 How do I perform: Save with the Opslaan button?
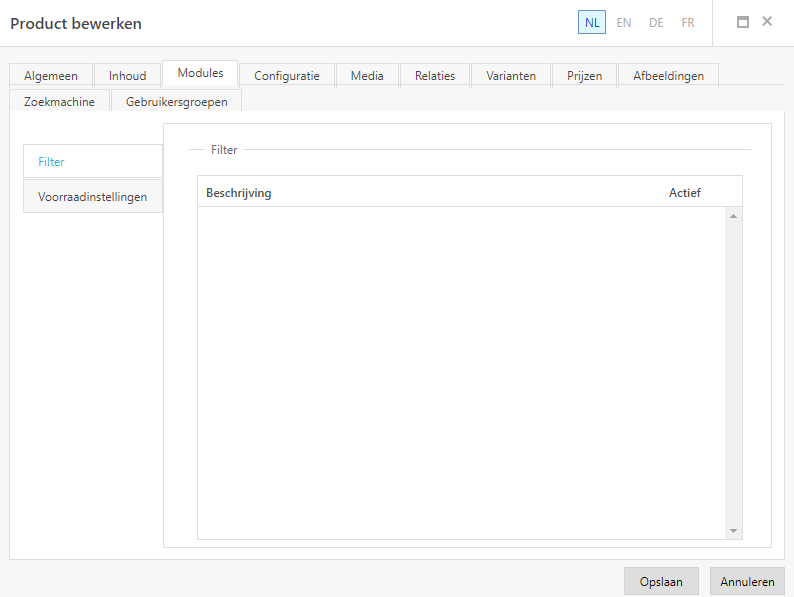tap(661, 581)
